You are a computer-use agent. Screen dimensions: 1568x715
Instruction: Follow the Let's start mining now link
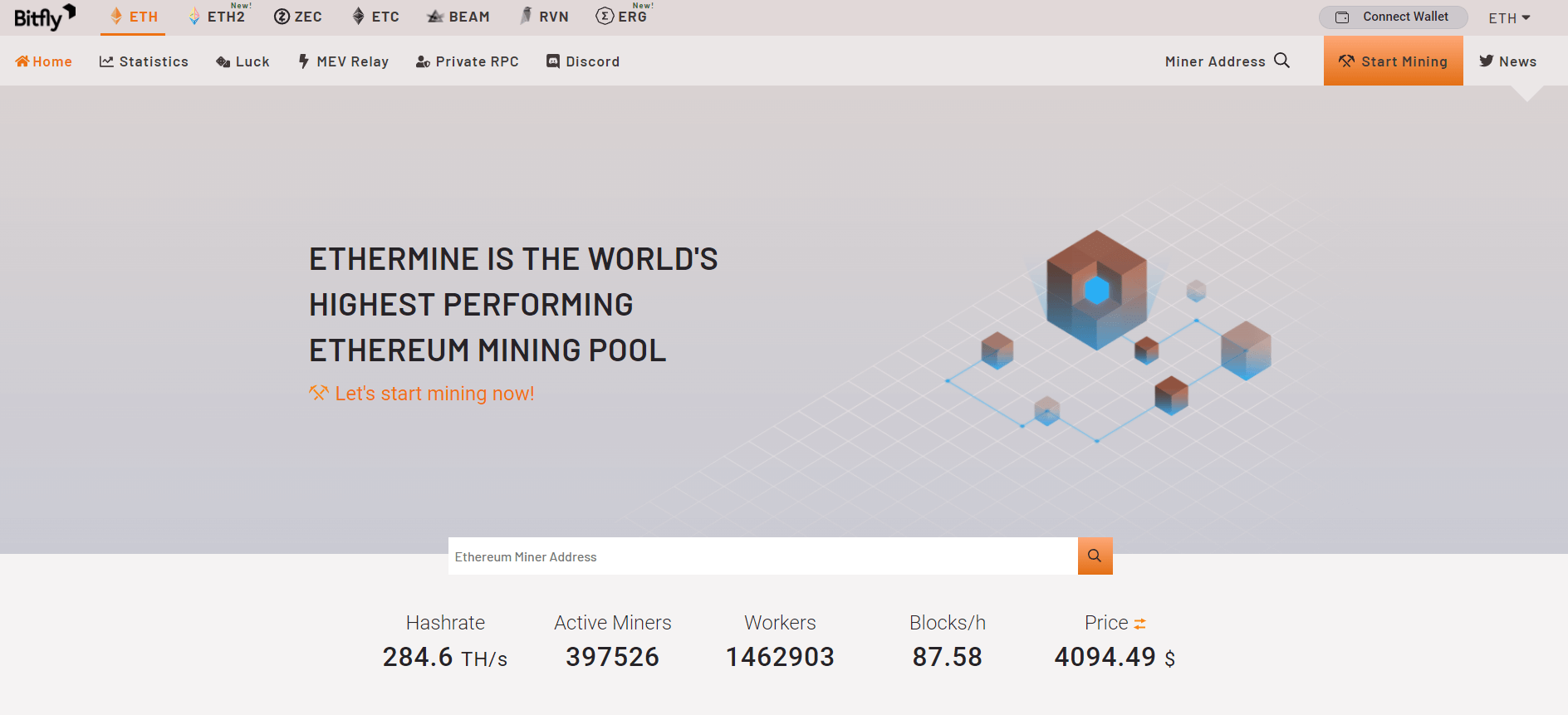[x=422, y=394]
